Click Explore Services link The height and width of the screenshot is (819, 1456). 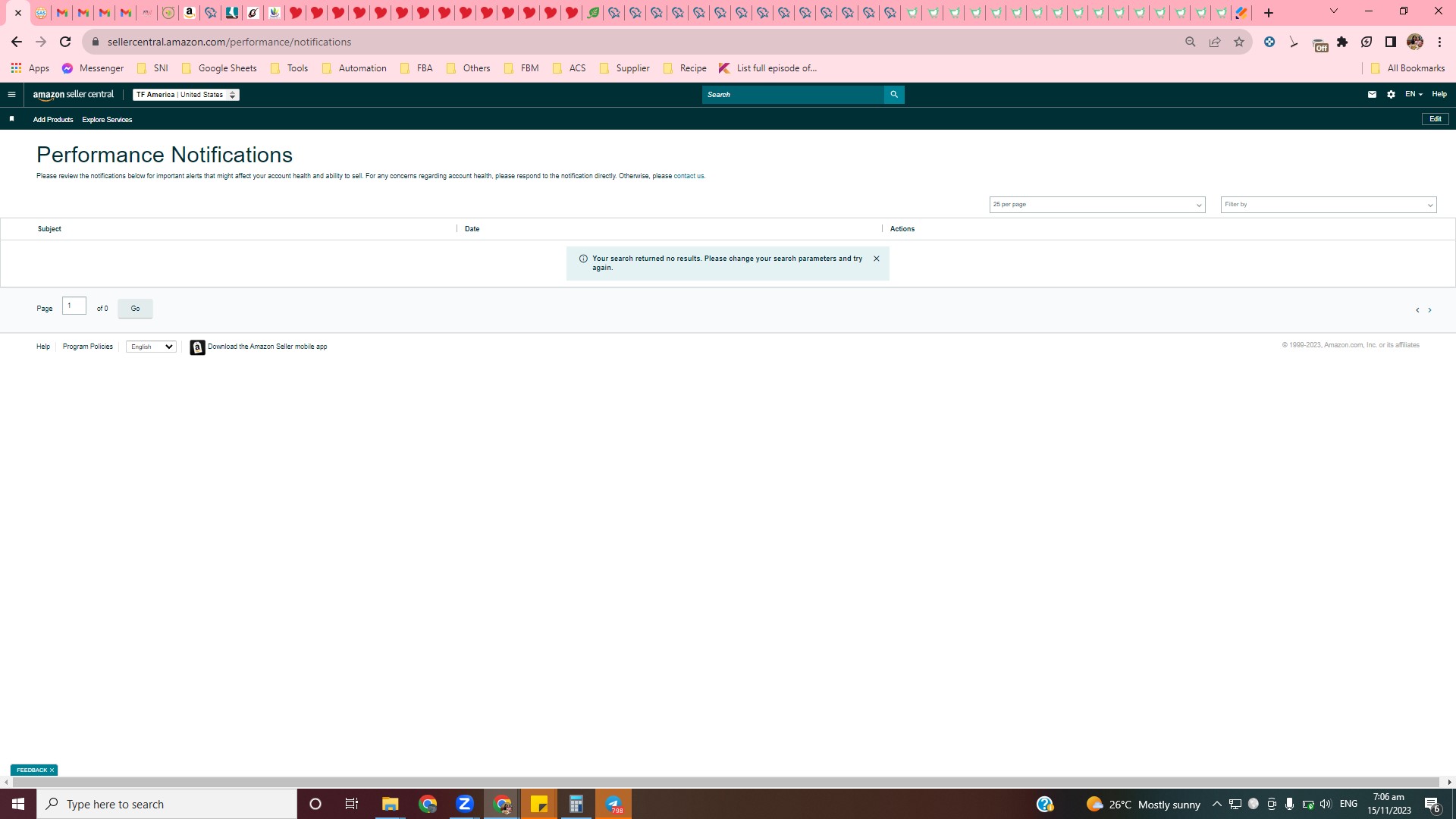(x=107, y=120)
